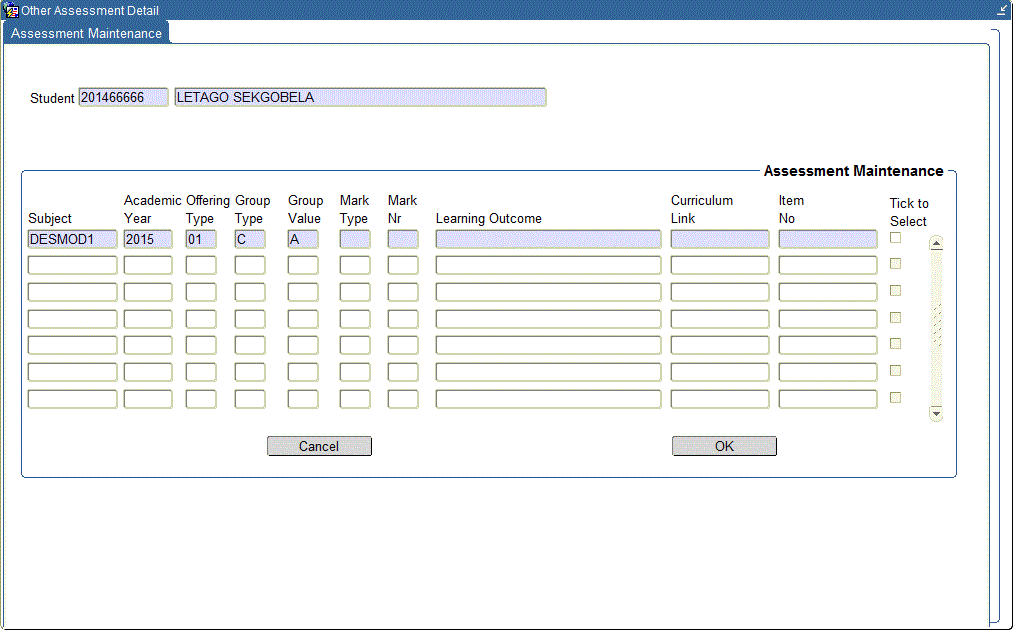Click the Group Value field showing A
The image size is (1015, 632).
pyautogui.click(x=302, y=238)
